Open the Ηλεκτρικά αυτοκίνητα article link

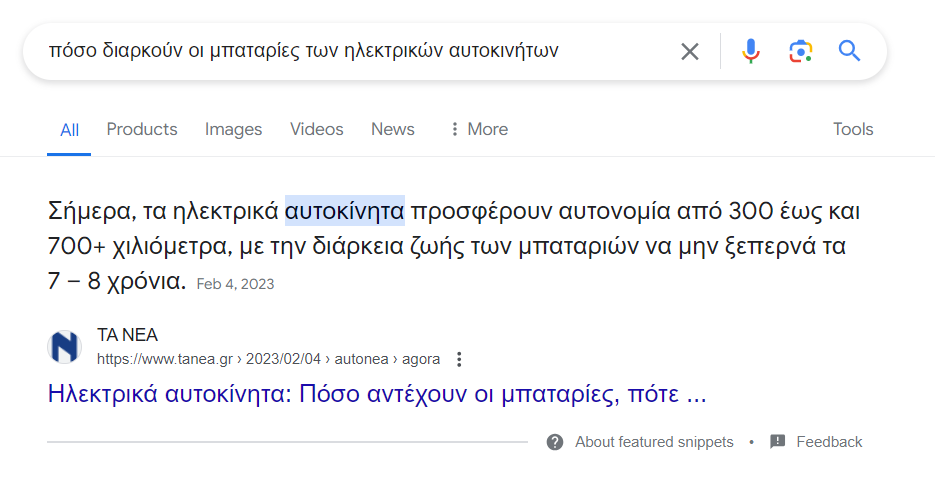pyautogui.click(x=377, y=394)
